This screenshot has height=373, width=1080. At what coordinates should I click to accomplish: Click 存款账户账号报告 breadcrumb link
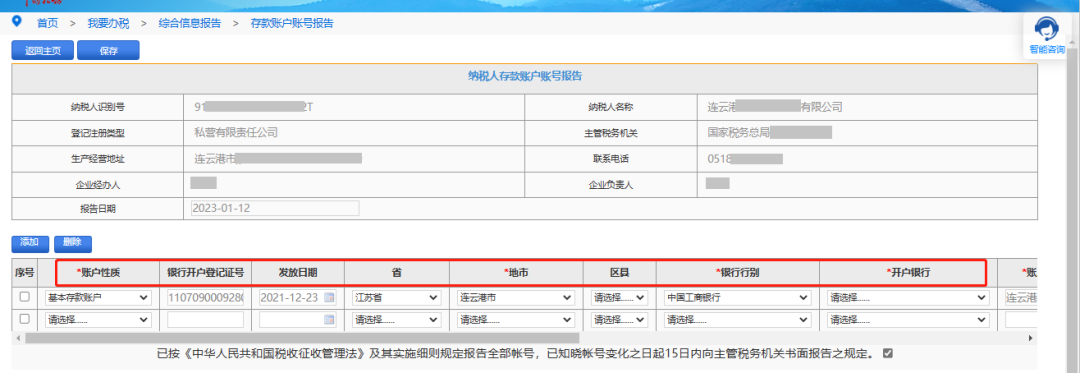pos(292,23)
